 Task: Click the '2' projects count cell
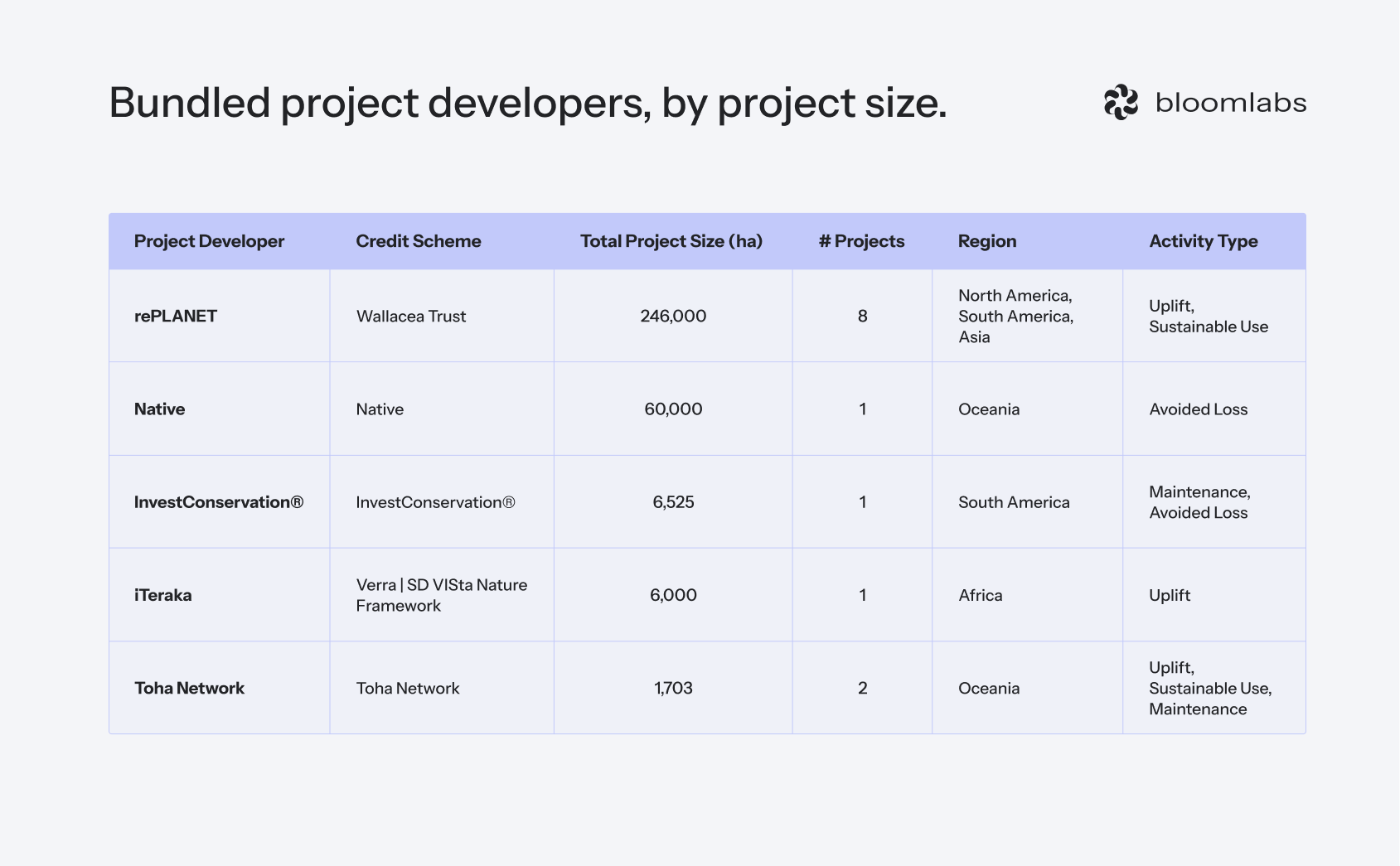click(x=862, y=688)
